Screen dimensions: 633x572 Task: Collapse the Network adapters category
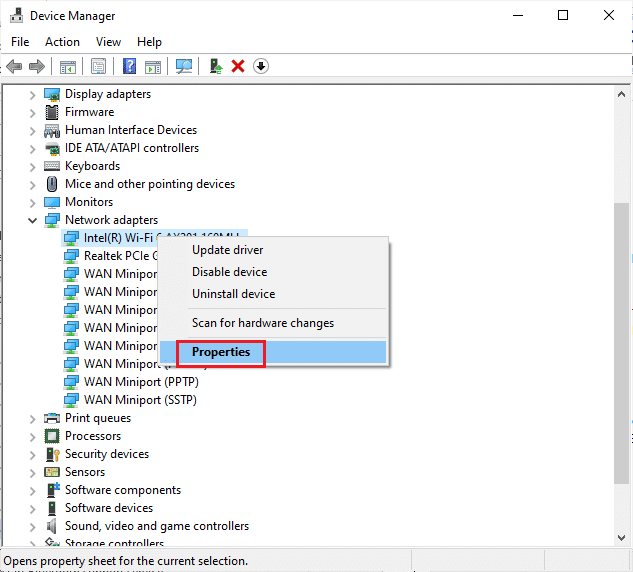click(x=33, y=220)
